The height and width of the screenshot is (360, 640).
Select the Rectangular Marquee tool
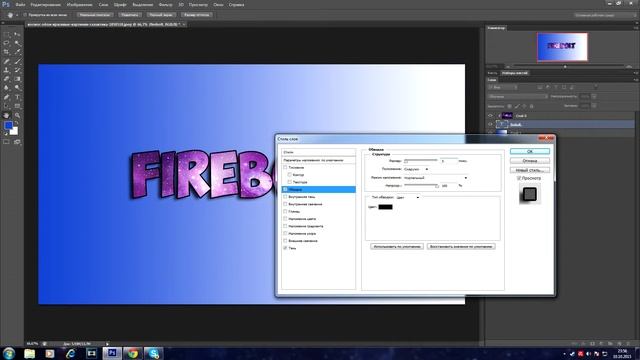point(6,34)
